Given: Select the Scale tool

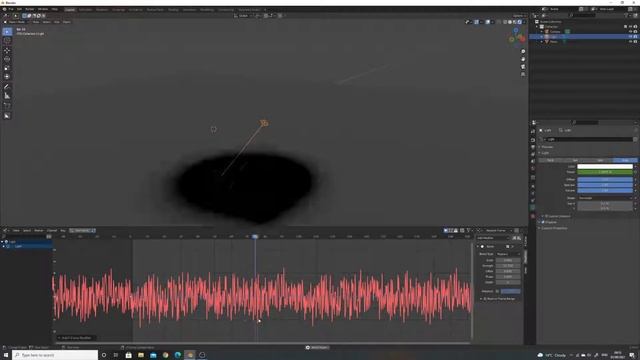Looking at the screenshot, I should point(7,68).
